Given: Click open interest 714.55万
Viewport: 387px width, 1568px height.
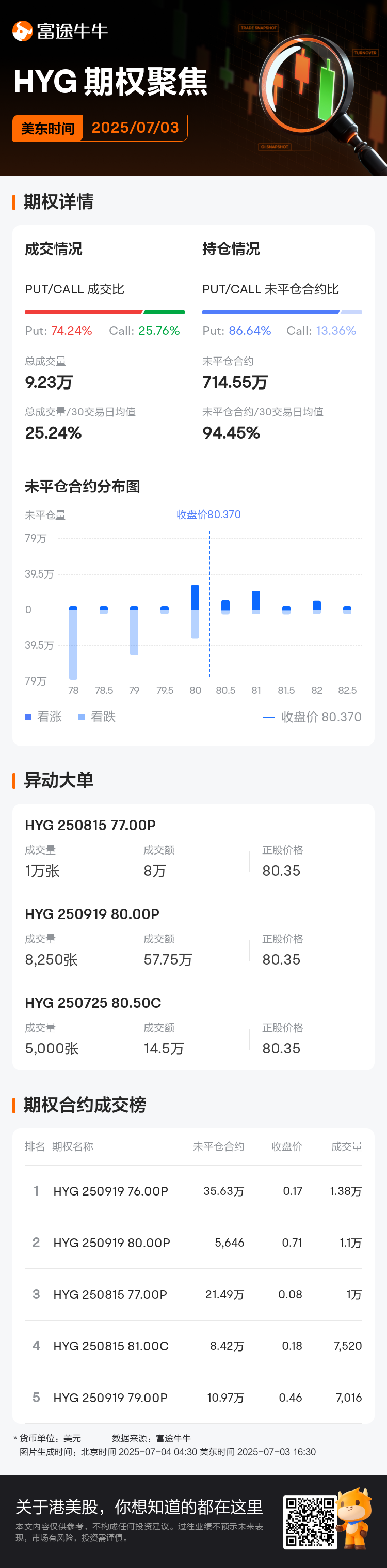Looking at the screenshot, I should [x=235, y=382].
